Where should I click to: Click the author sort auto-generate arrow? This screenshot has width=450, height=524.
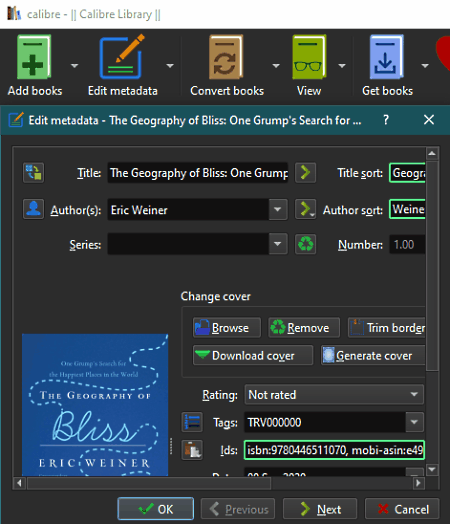(x=305, y=209)
